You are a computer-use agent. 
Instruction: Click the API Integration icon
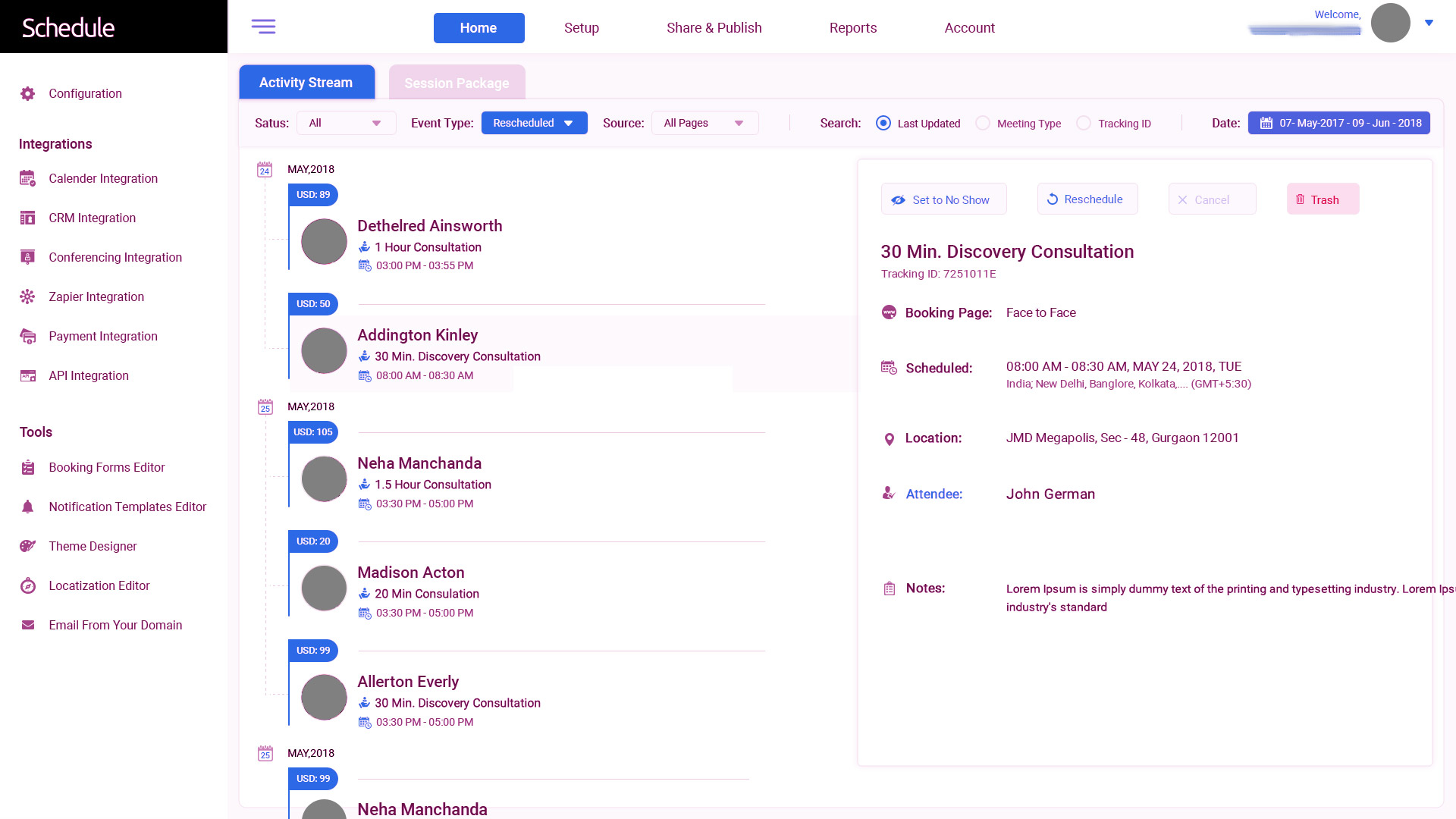[x=28, y=375]
